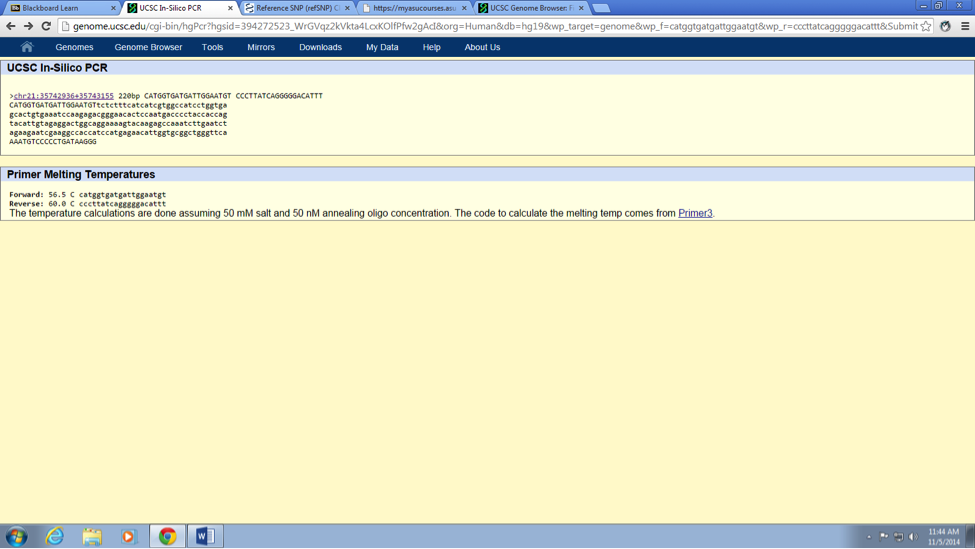Click the browser address bar
Viewport: 975px width, 549px height.
coord(490,26)
